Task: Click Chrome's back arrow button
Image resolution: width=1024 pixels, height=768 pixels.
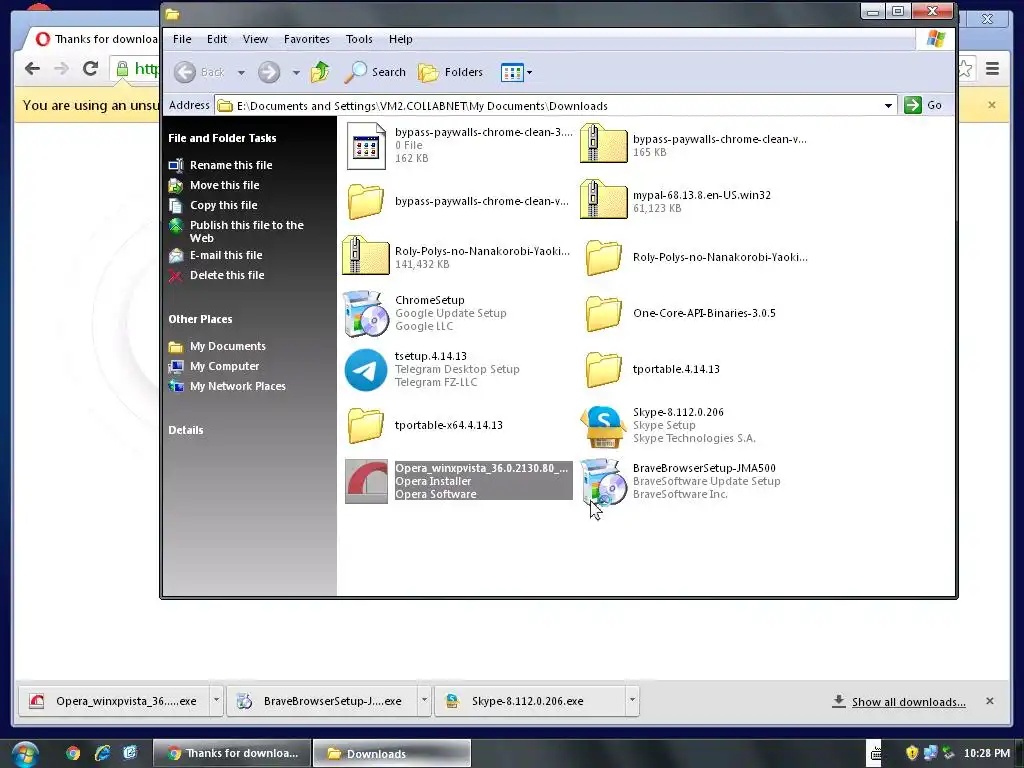Action: pyautogui.click(x=32, y=68)
